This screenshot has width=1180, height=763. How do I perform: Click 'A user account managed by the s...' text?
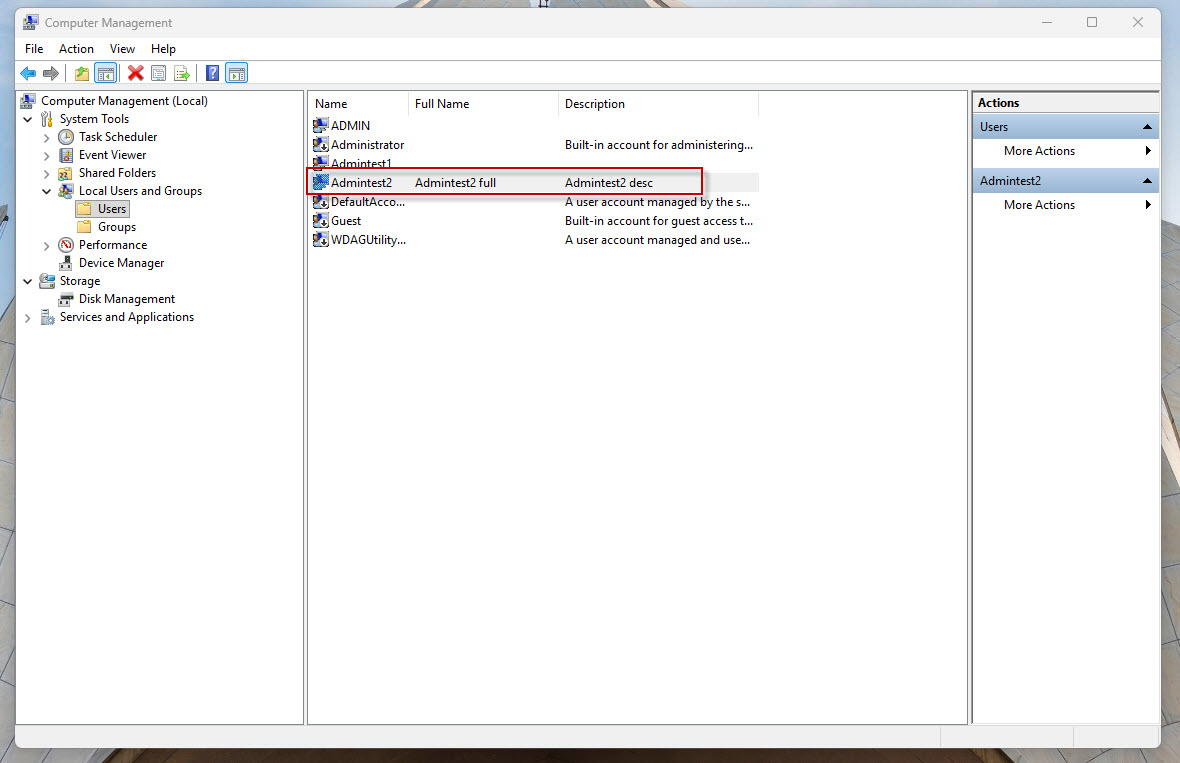pos(657,202)
